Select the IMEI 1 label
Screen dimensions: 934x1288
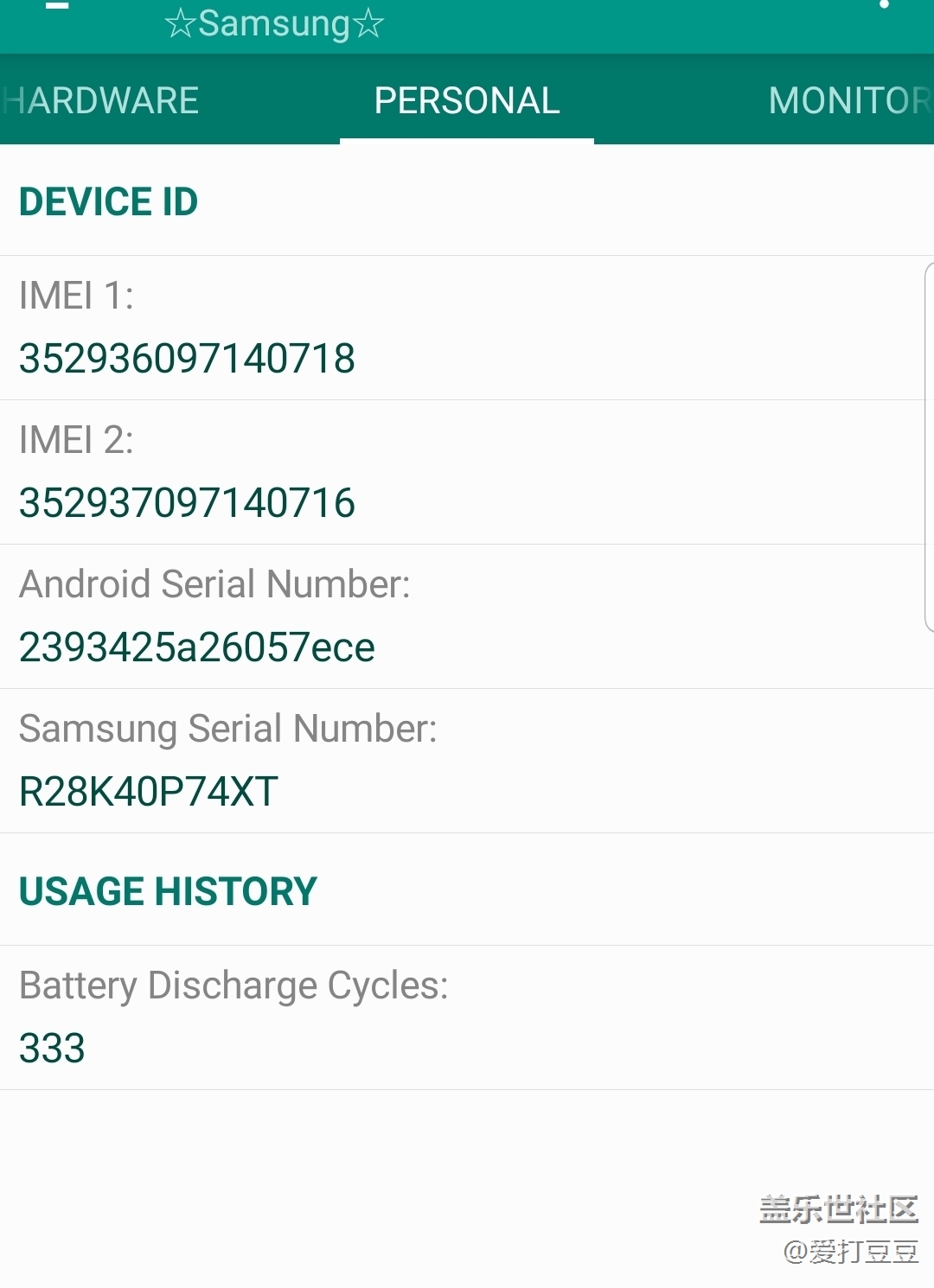coord(76,296)
